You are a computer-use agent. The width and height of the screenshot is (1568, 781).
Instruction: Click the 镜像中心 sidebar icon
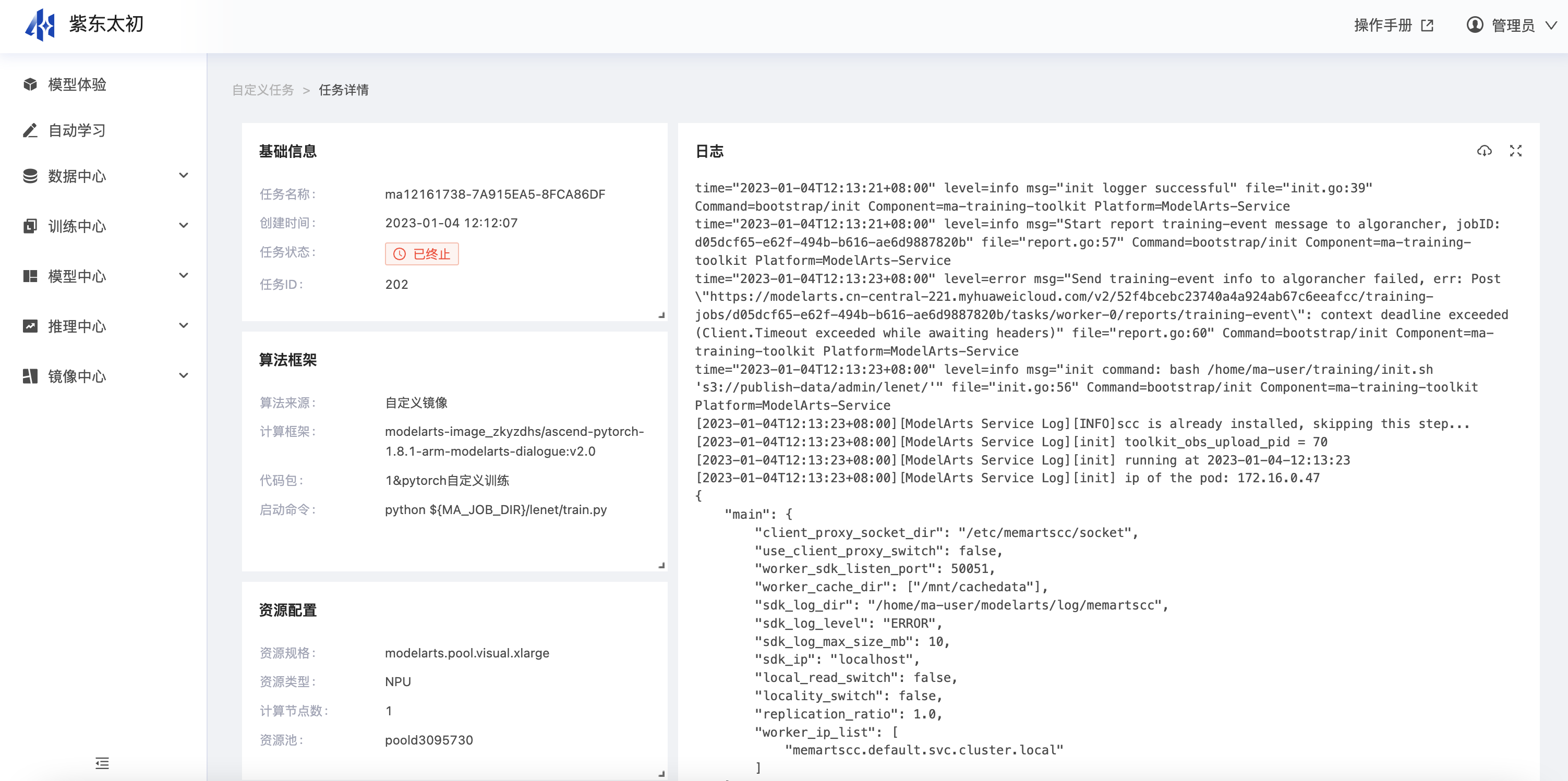coord(30,376)
